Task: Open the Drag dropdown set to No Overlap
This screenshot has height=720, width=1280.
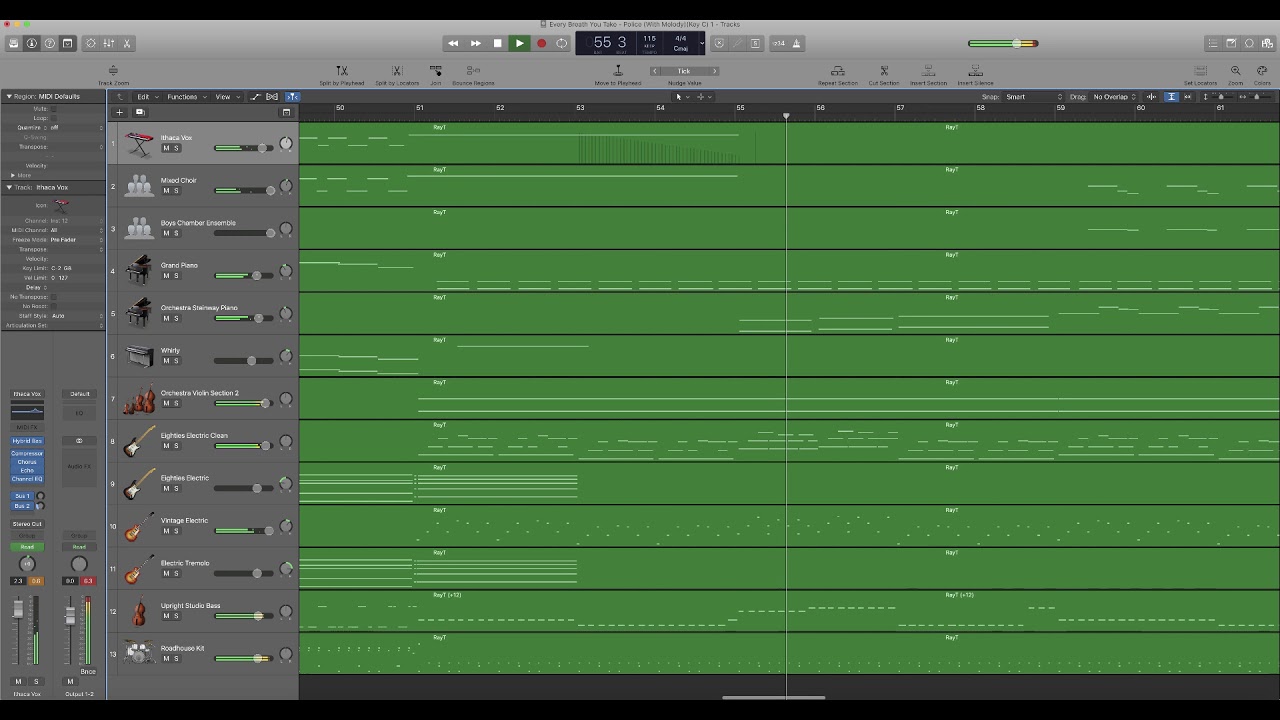Action: click(1114, 97)
